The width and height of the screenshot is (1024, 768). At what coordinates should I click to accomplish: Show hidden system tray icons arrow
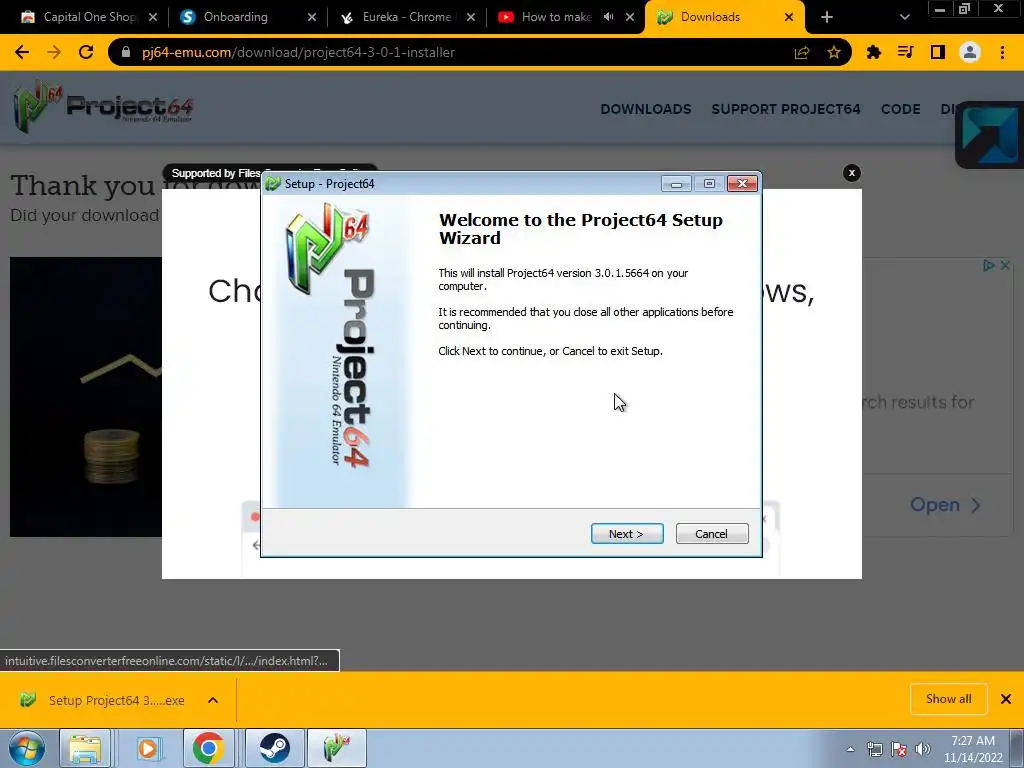pyautogui.click(x=850, y=749)
